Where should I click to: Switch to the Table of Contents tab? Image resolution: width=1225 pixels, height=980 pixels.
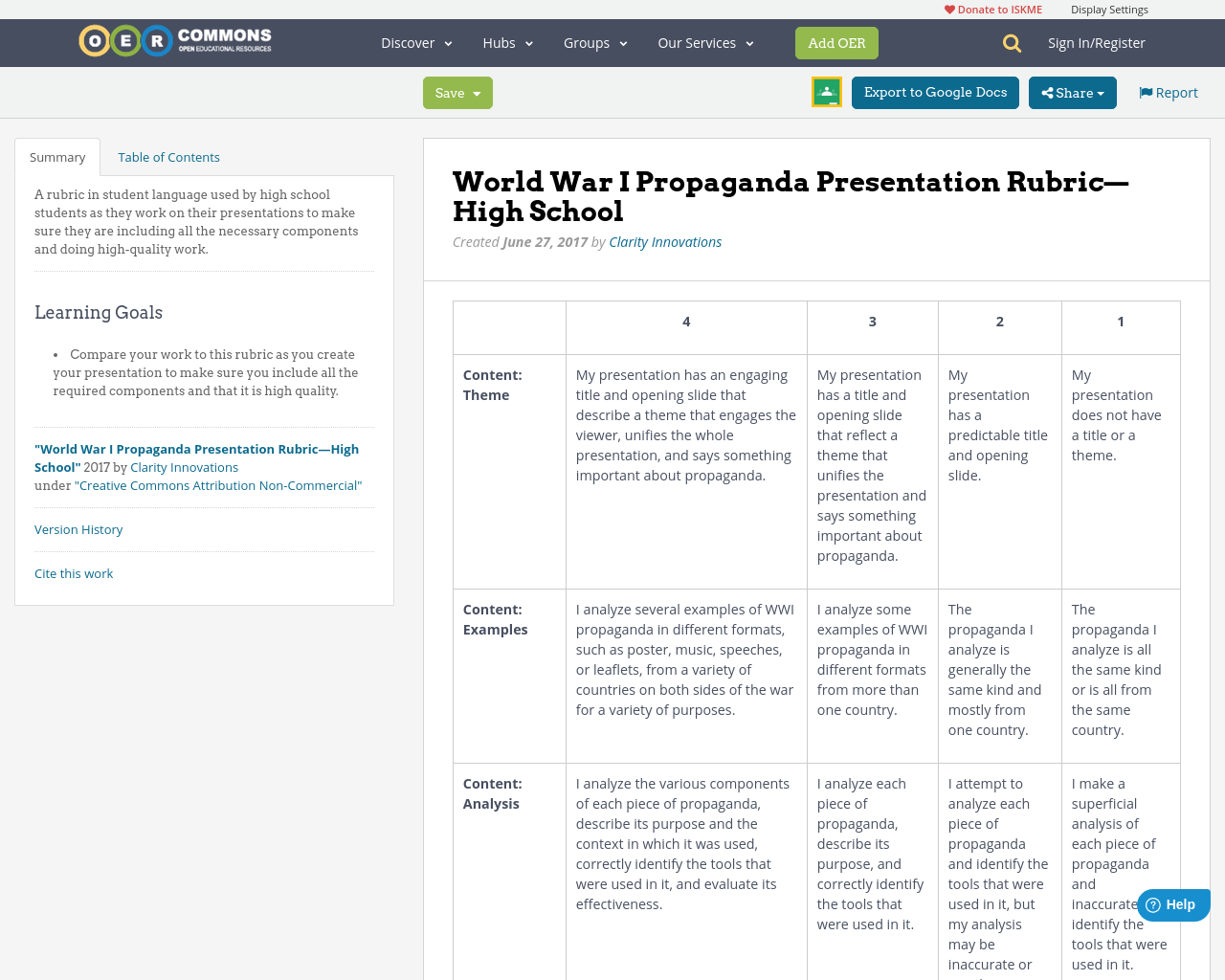pyautogui.click(x=168, y=157)
